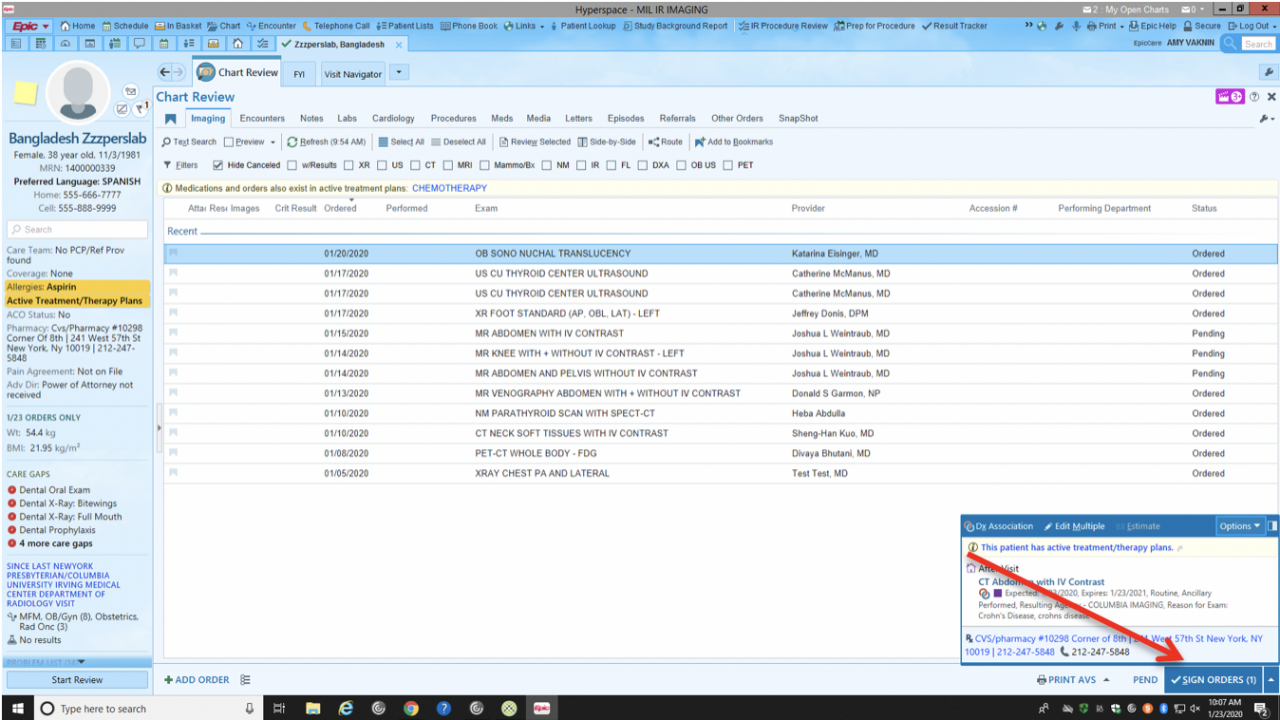Open Epic Help
Image resolution: width=1280 pixels, height=720 pixels.
[1152, 26]
